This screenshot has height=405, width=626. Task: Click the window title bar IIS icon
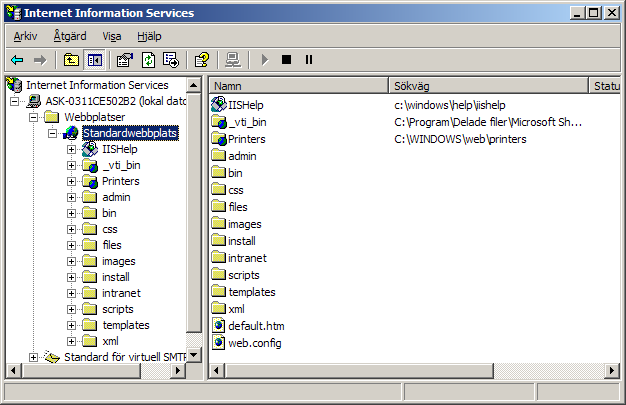point(14,13)
